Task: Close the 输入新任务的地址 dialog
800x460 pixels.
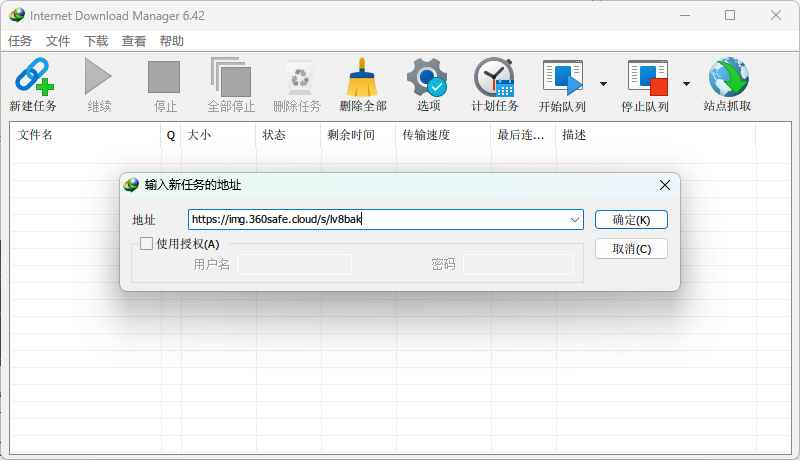Action: point(665,185)
